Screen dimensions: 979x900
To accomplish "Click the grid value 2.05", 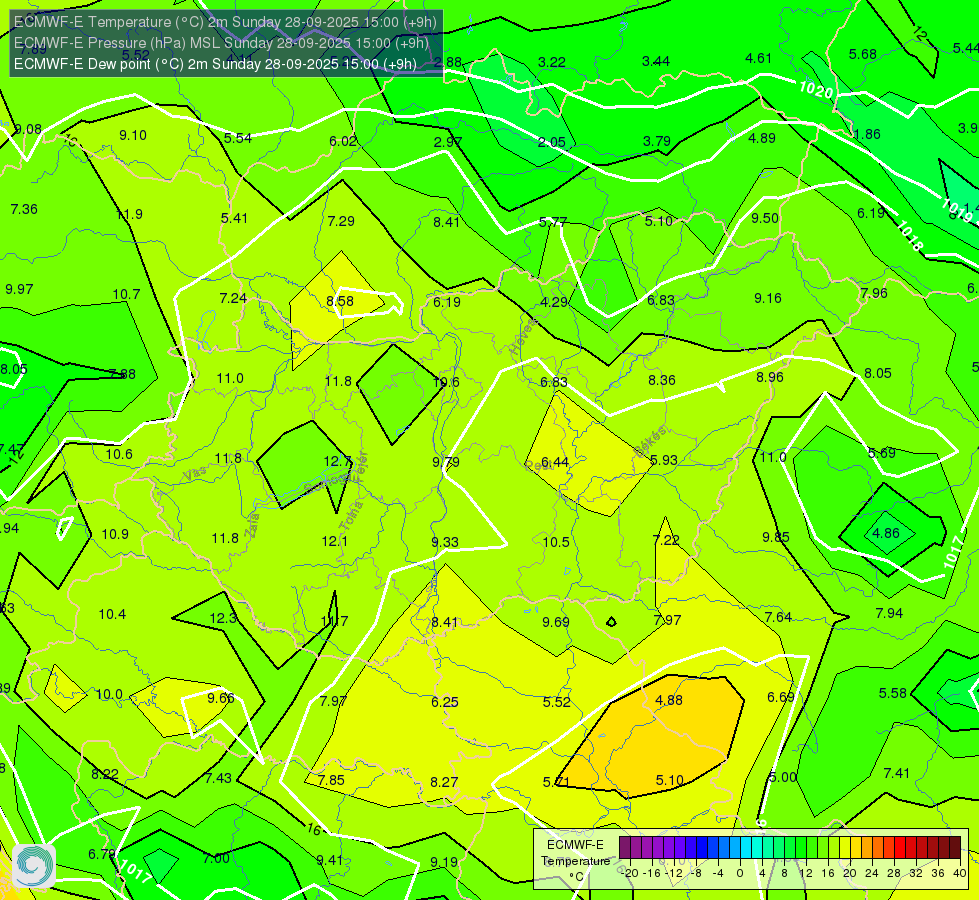I will click(x=552, y=142).
